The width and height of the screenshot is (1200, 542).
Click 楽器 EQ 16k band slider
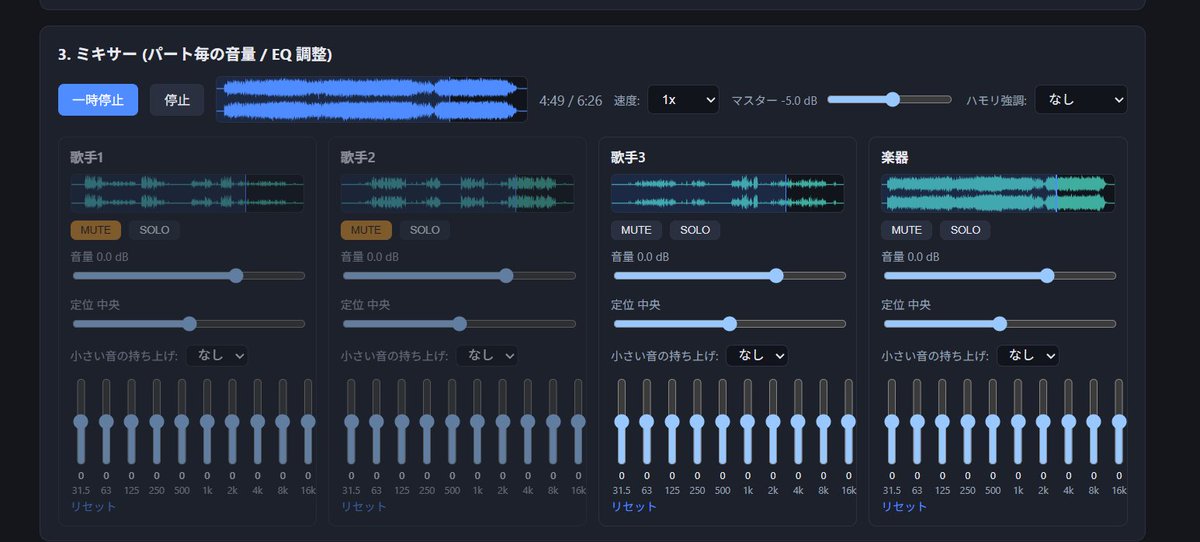point(1118,422)
